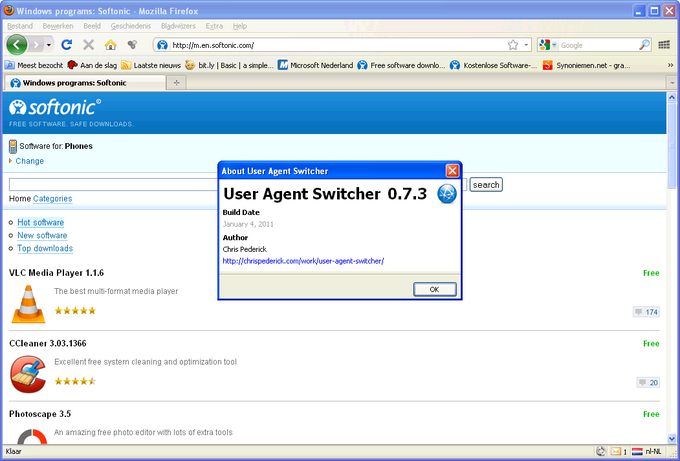680x461 pixels.
Task: Reload the page with the refresh icon
Action: 66,45
